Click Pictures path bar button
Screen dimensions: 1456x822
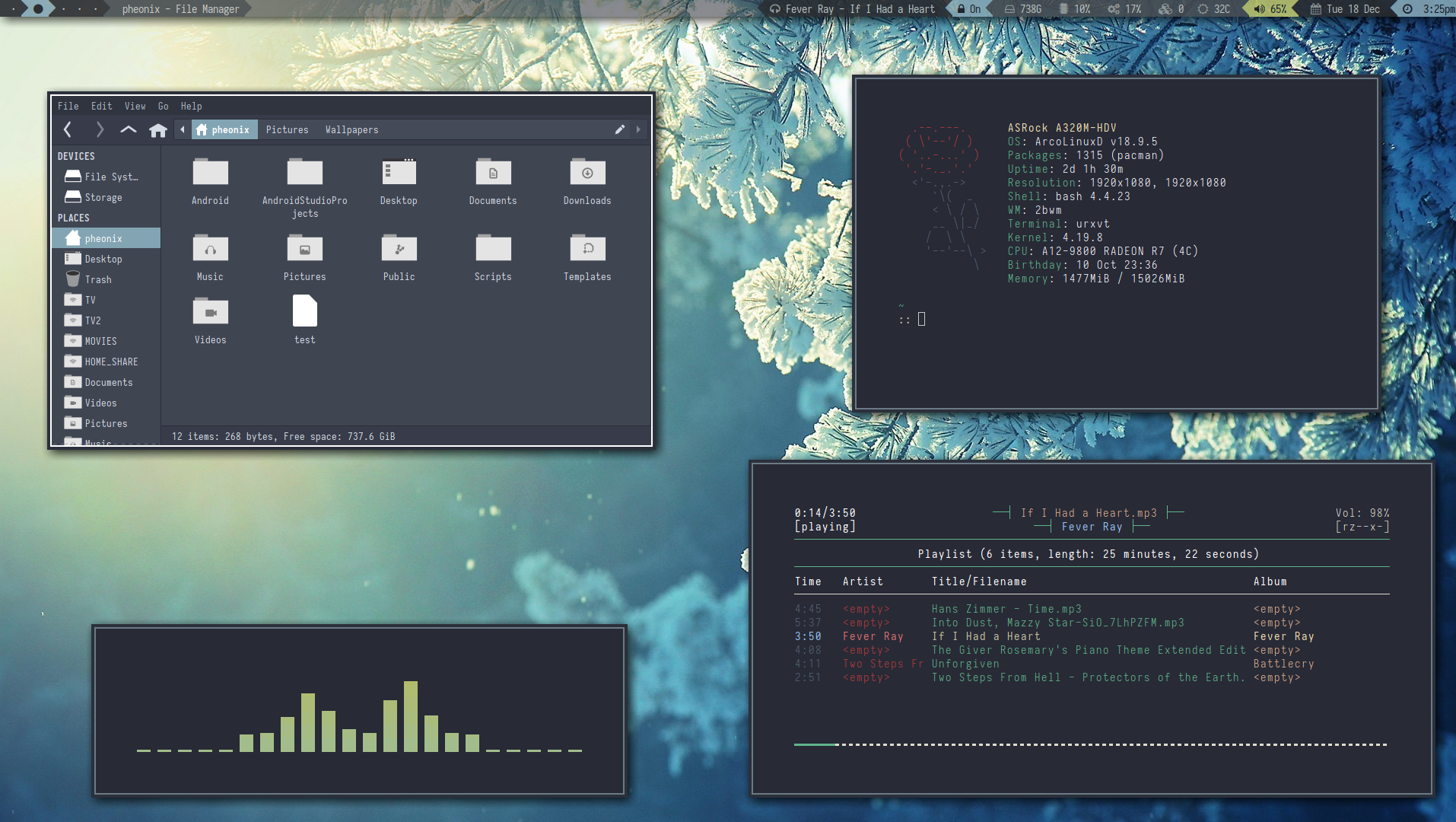tap(287, 129)
